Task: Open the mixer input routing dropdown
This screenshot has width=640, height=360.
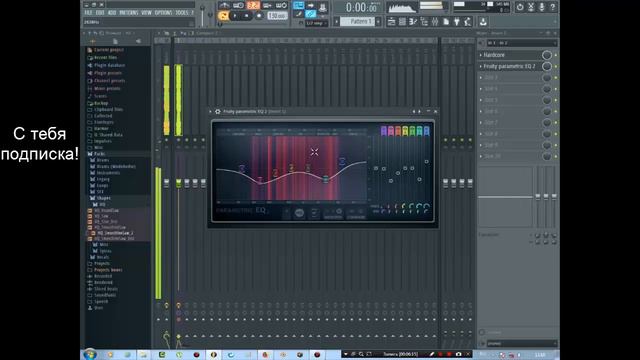Action: [x=521, y=43]
